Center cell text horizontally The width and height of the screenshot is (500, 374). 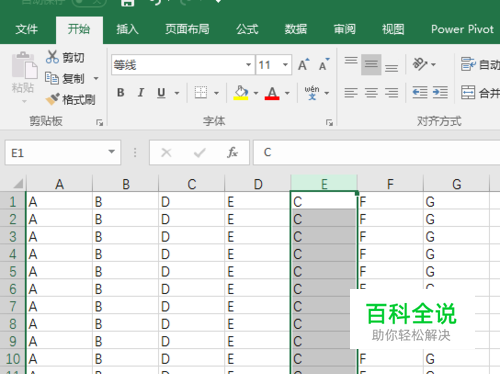(x=371, y=92)
